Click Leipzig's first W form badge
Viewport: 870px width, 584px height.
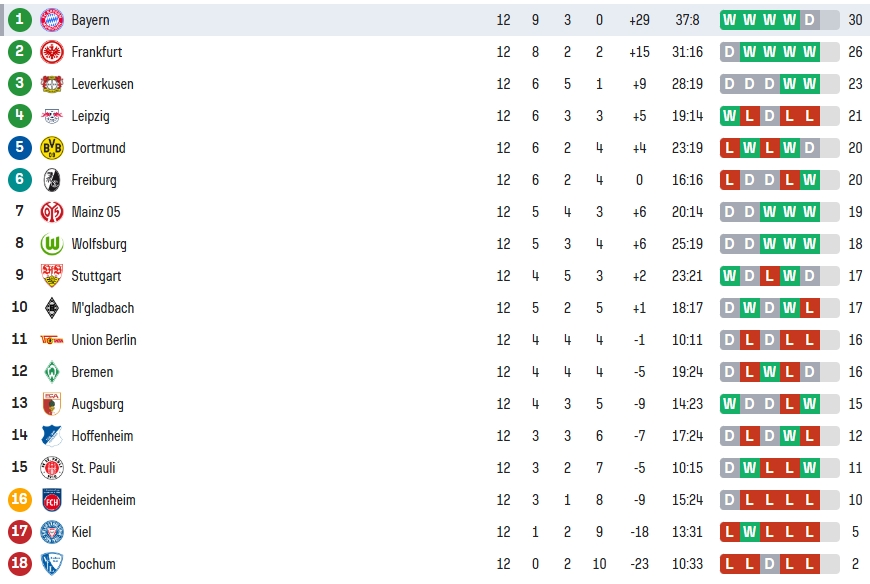click(x=730, y=116)
